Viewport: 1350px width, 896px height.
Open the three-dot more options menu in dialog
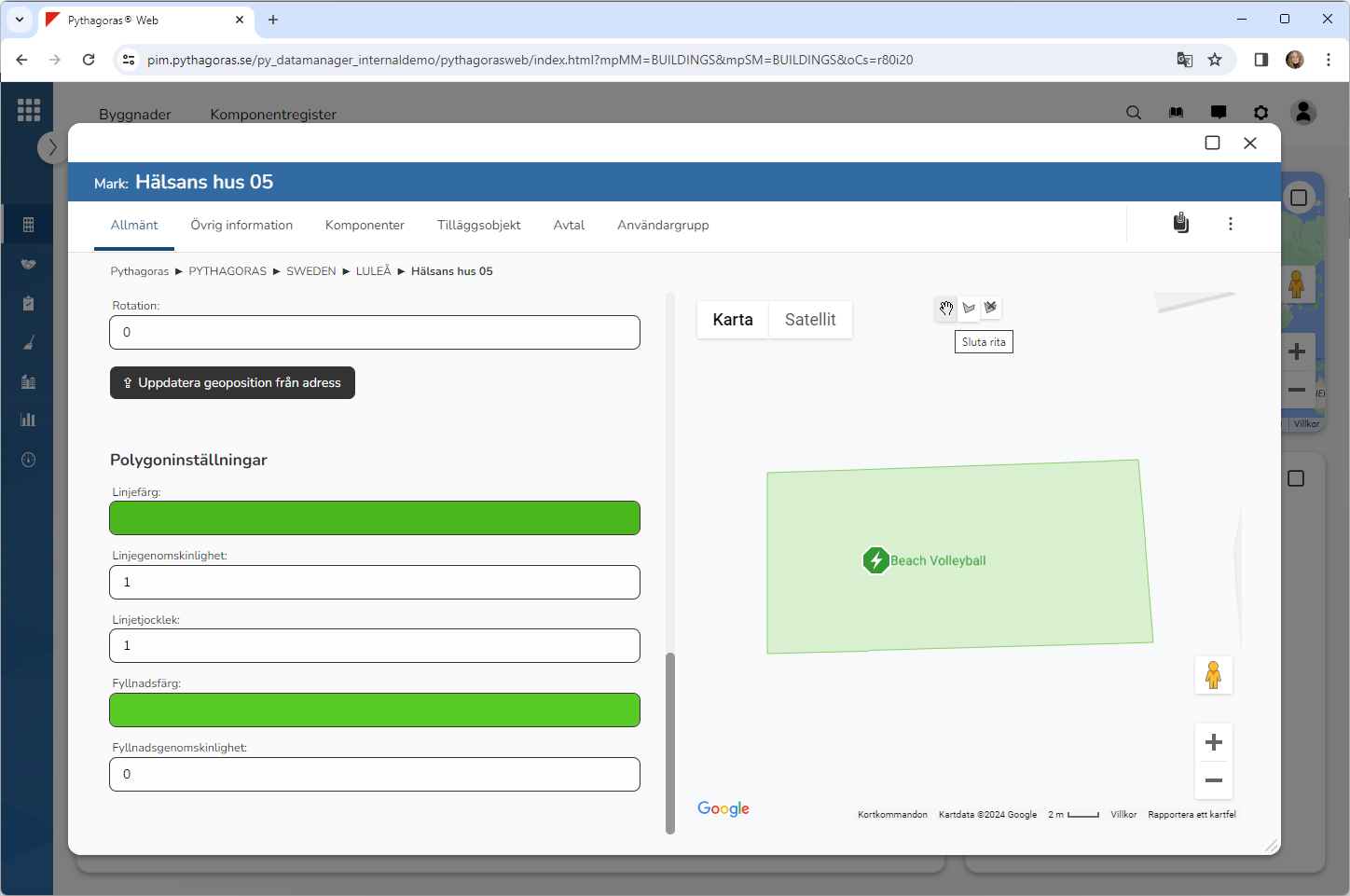tap(1230, 224)
